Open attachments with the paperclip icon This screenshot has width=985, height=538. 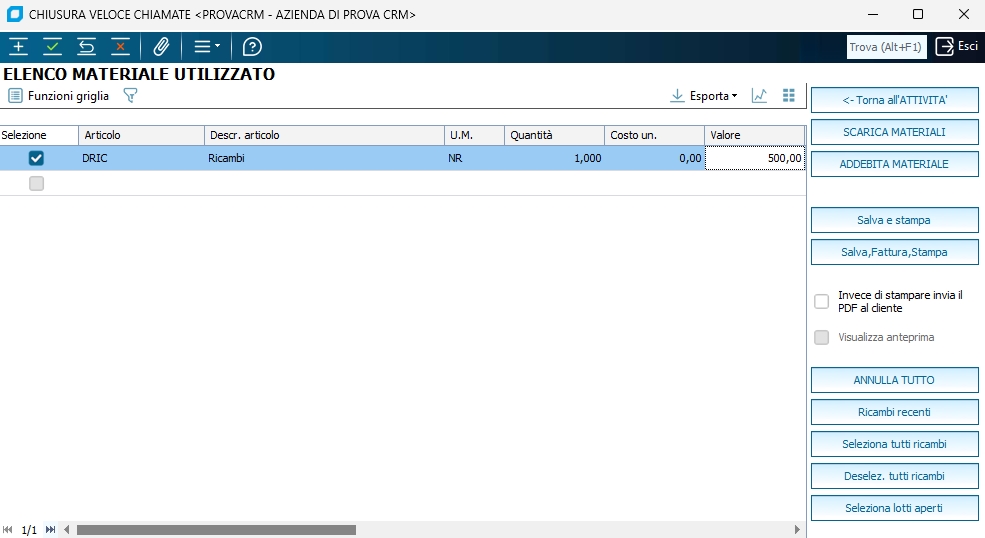tap(161, 47)
